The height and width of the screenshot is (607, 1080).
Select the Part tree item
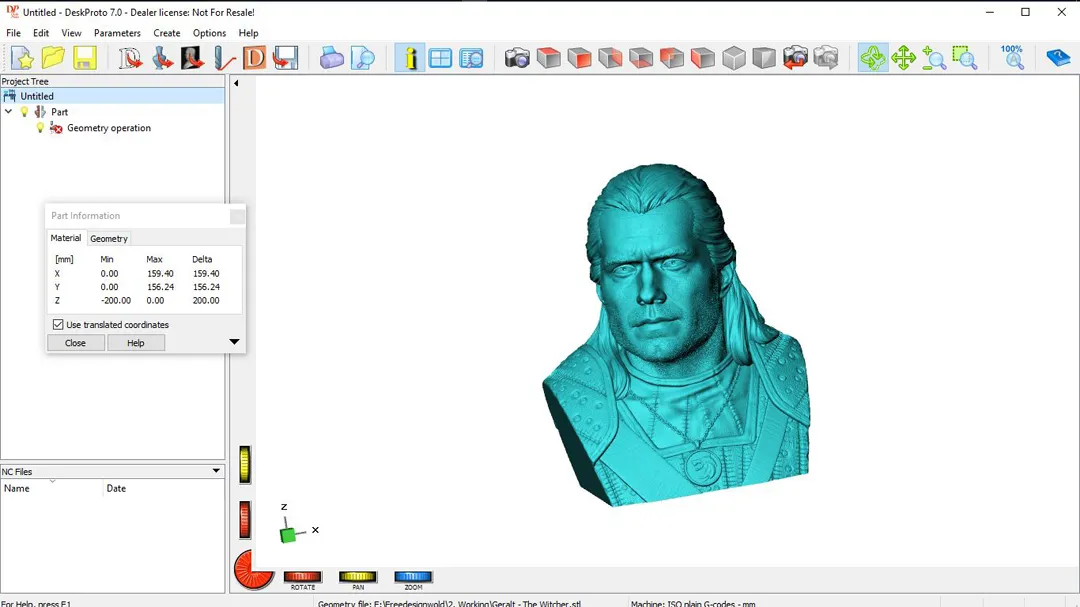pos(59,112)
